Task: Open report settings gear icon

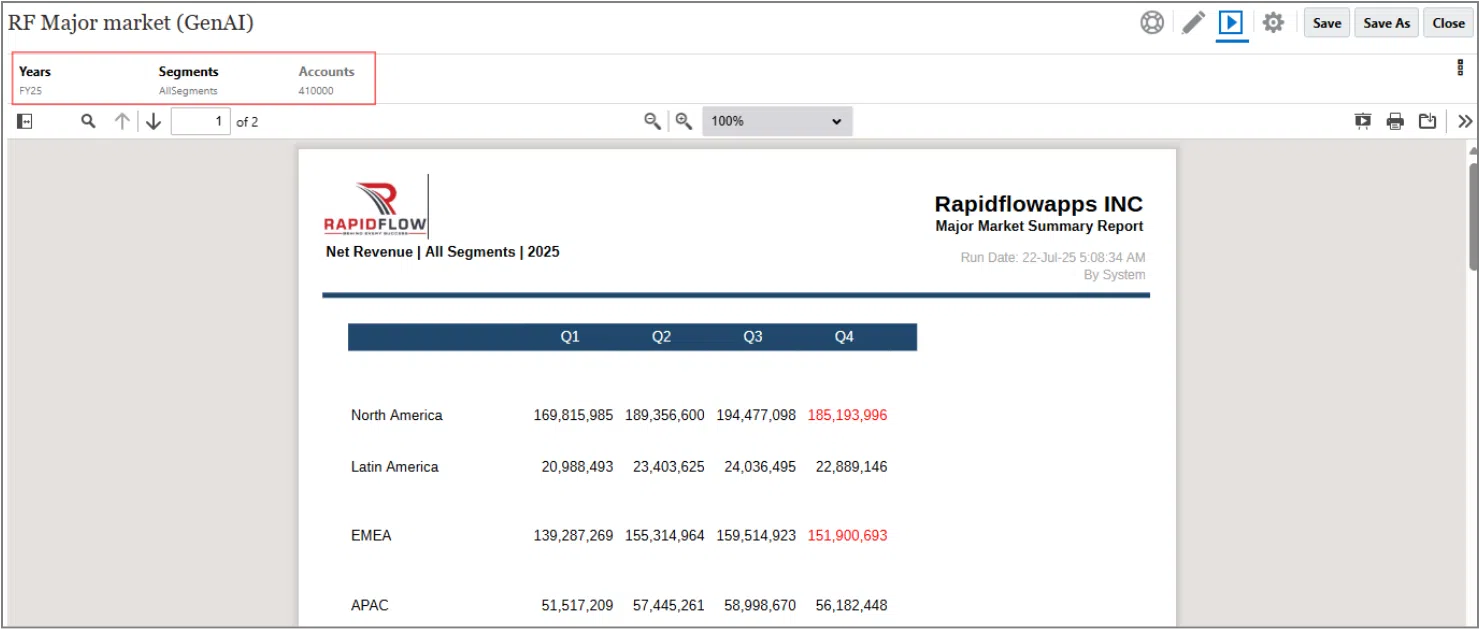Action: click(1273, 23)
